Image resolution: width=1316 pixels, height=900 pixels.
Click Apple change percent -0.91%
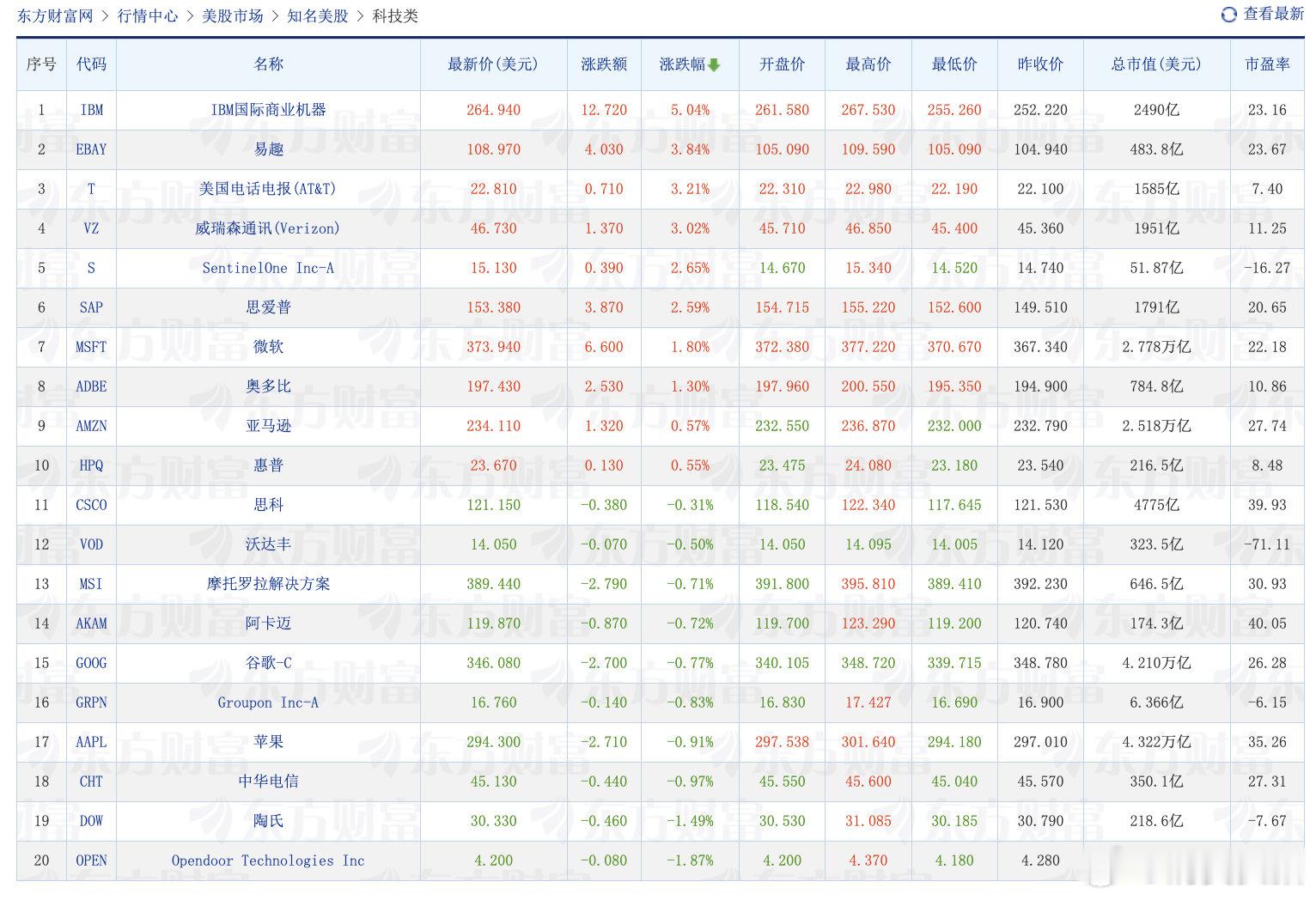[690, 742]
